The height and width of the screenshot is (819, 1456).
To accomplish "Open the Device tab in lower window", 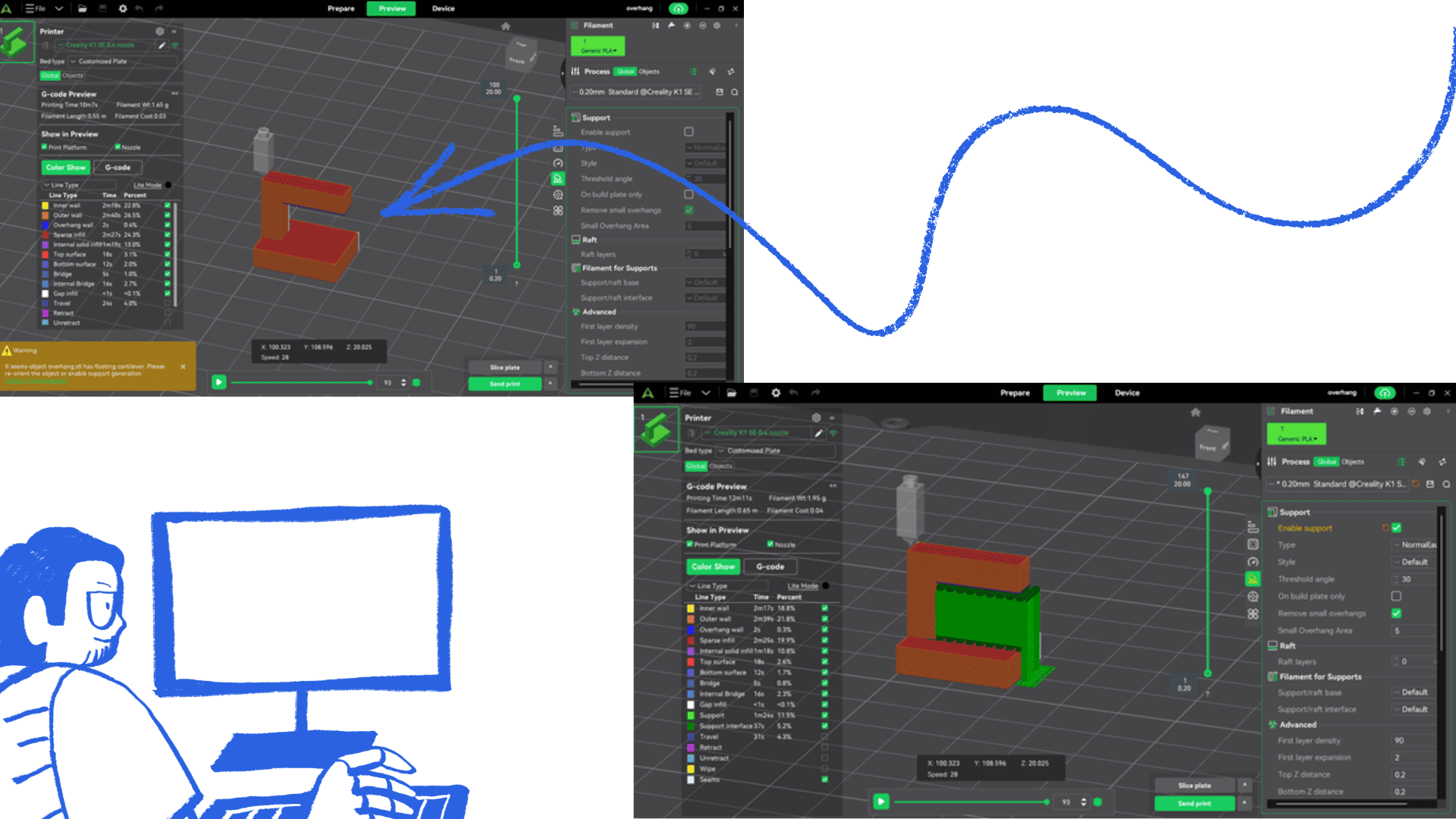I will (x=1127, y=393).
